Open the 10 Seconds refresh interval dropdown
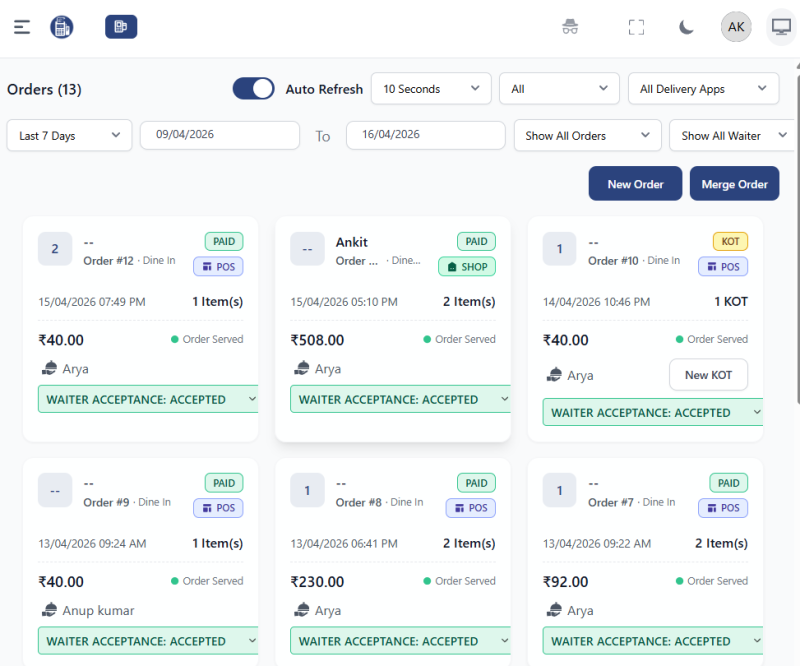 click(431, 89)
